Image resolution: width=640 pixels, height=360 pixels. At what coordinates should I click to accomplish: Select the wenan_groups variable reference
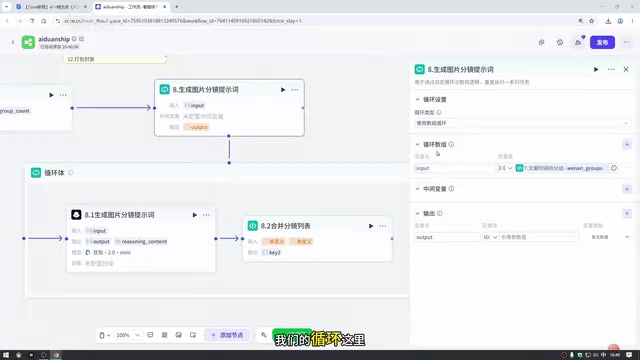point(562,168)
